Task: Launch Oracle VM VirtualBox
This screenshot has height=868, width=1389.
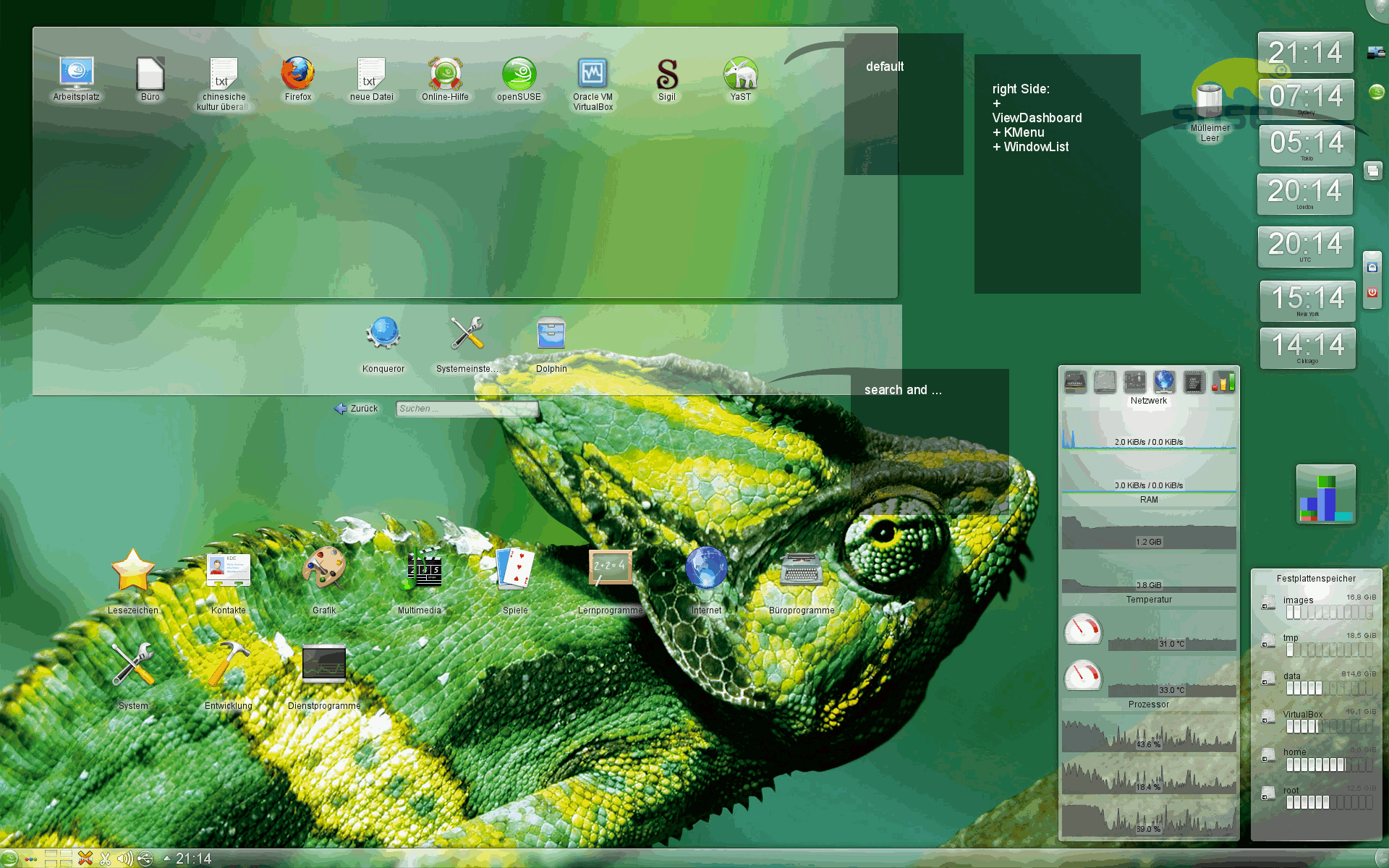Action: tap(592, 75)
